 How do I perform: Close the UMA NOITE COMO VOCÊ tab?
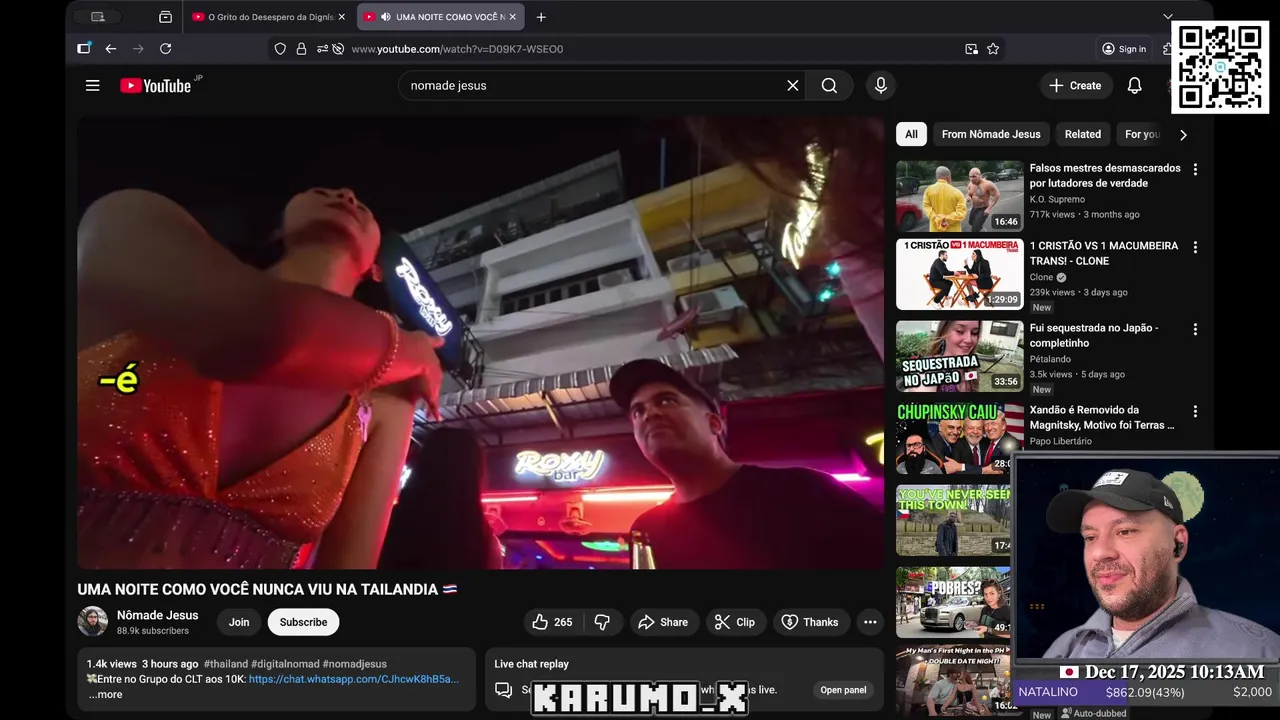tap(514, 17)
